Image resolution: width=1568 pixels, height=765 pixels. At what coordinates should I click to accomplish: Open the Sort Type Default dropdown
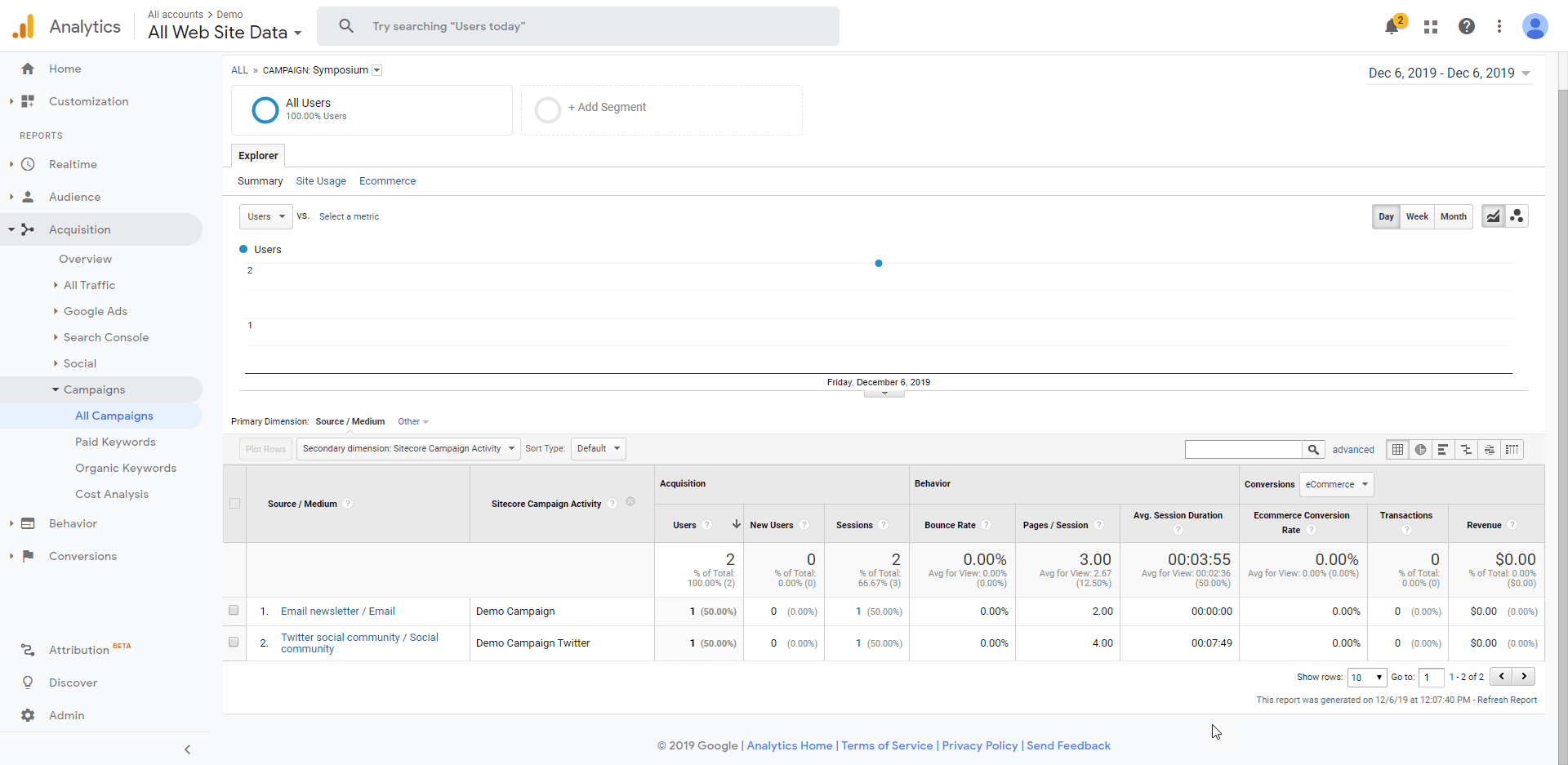(598, 448)
